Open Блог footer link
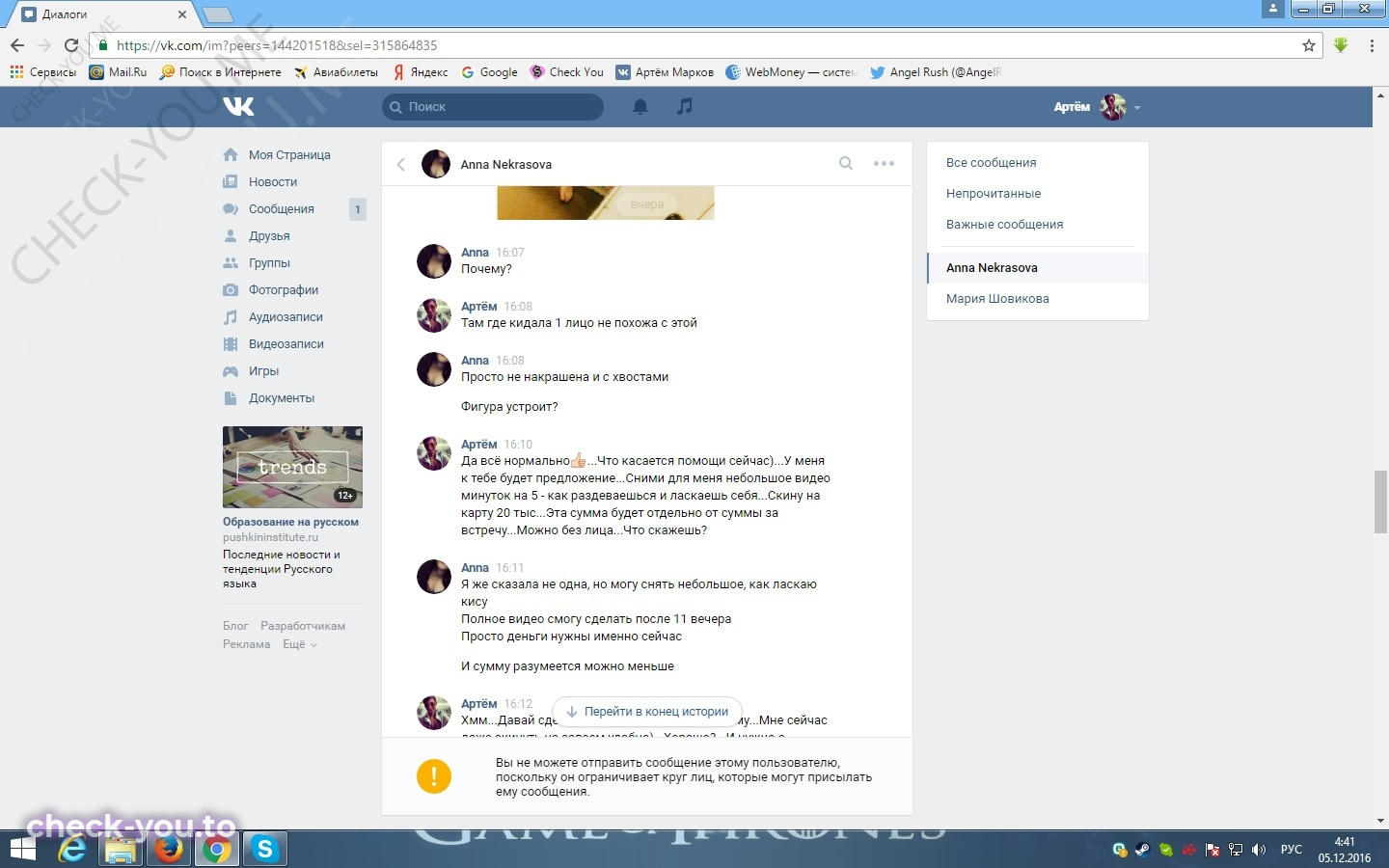Screen dimensions: 1389x868 click(235, 626)
